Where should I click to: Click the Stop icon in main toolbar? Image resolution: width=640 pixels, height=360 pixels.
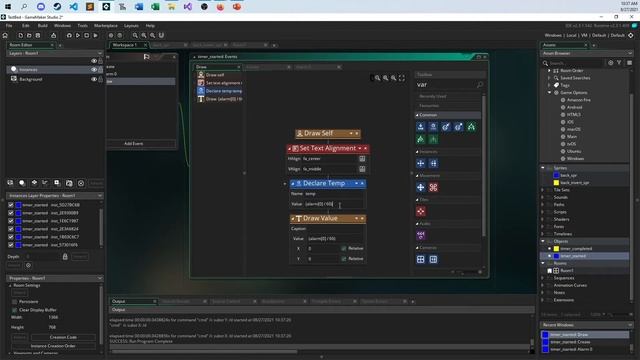click(x=87, y=36)
